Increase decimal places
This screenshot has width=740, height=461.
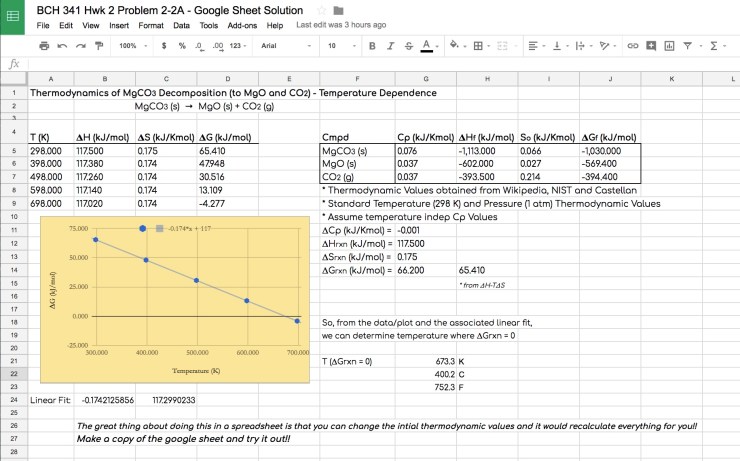(x=218, y=46)
